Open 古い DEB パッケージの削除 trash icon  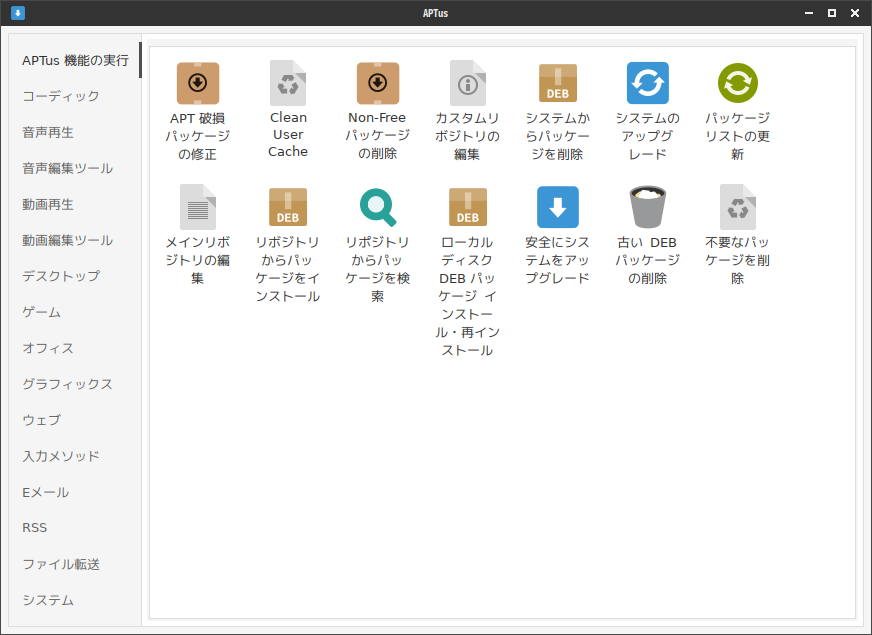pyautogui.click(x=648, y=207)
